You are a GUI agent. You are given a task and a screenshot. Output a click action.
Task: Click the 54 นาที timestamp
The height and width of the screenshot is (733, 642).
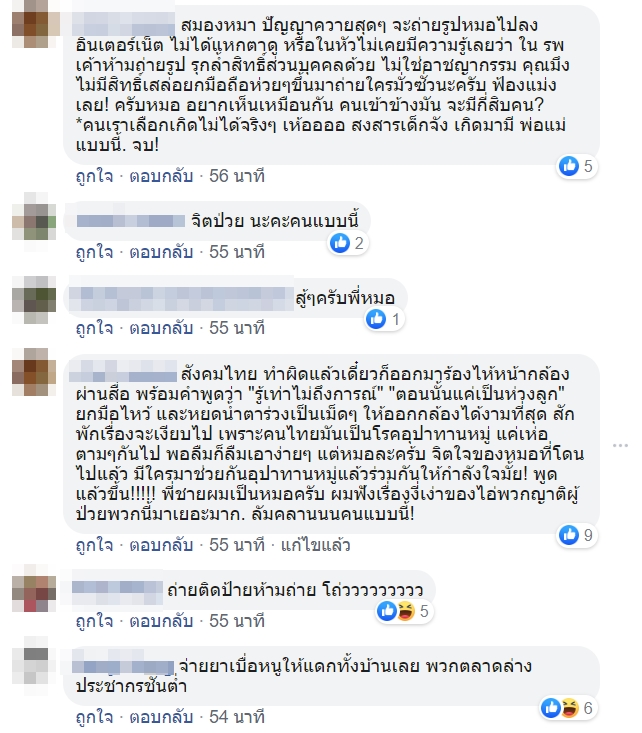click(x=237, y=717)
